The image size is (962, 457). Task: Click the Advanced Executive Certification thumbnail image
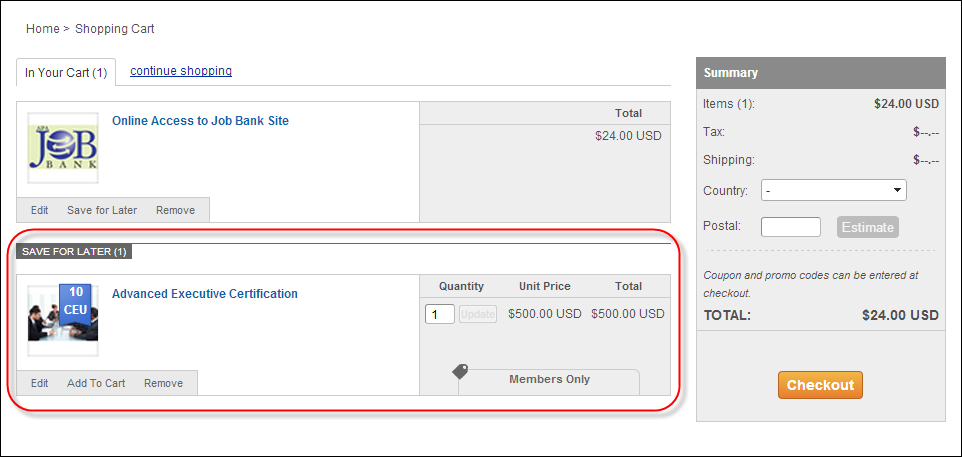coord(63,320)
